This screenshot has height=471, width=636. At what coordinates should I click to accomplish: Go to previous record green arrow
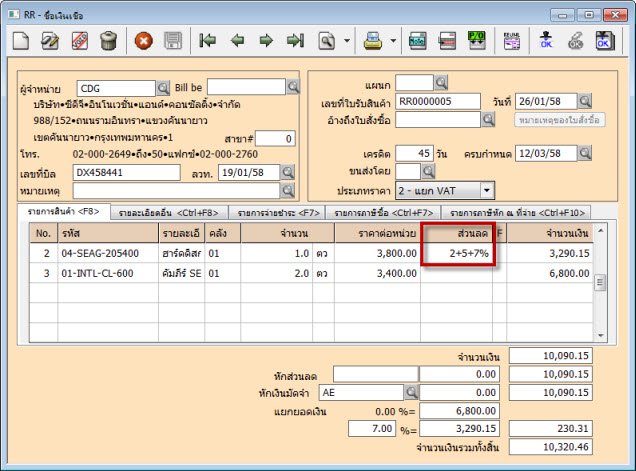point(237,41)
